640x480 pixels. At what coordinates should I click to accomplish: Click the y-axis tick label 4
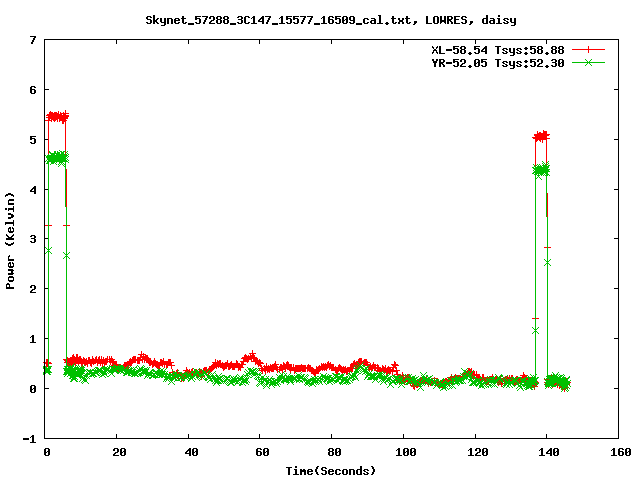tap(33, 190)
